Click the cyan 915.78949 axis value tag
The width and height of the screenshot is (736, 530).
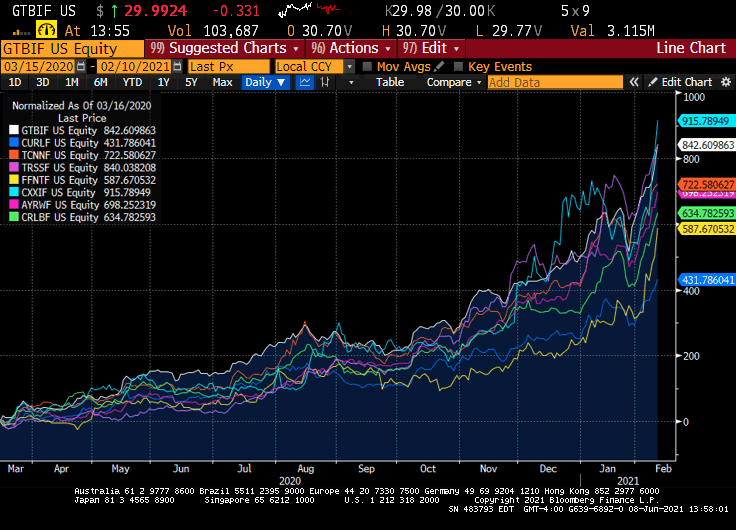706,121
